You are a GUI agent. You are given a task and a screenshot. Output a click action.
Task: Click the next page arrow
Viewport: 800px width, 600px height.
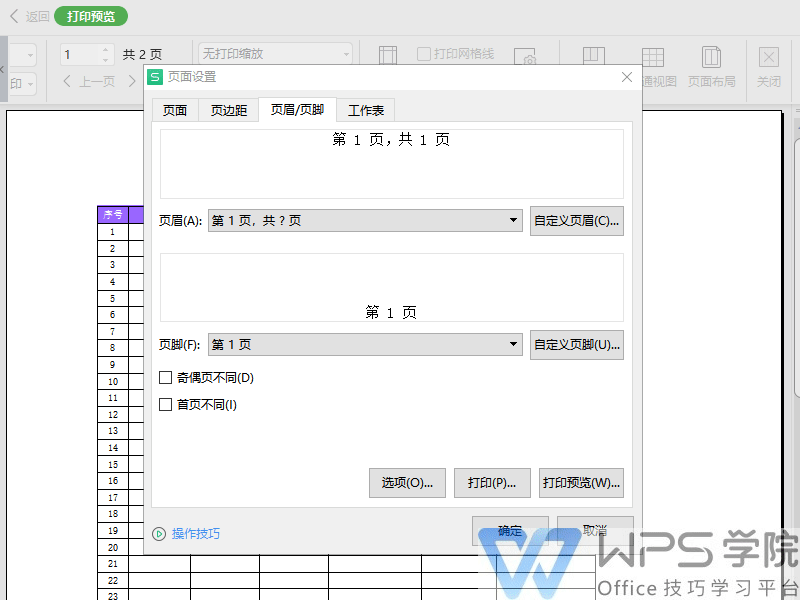click(x=132, y=81)
